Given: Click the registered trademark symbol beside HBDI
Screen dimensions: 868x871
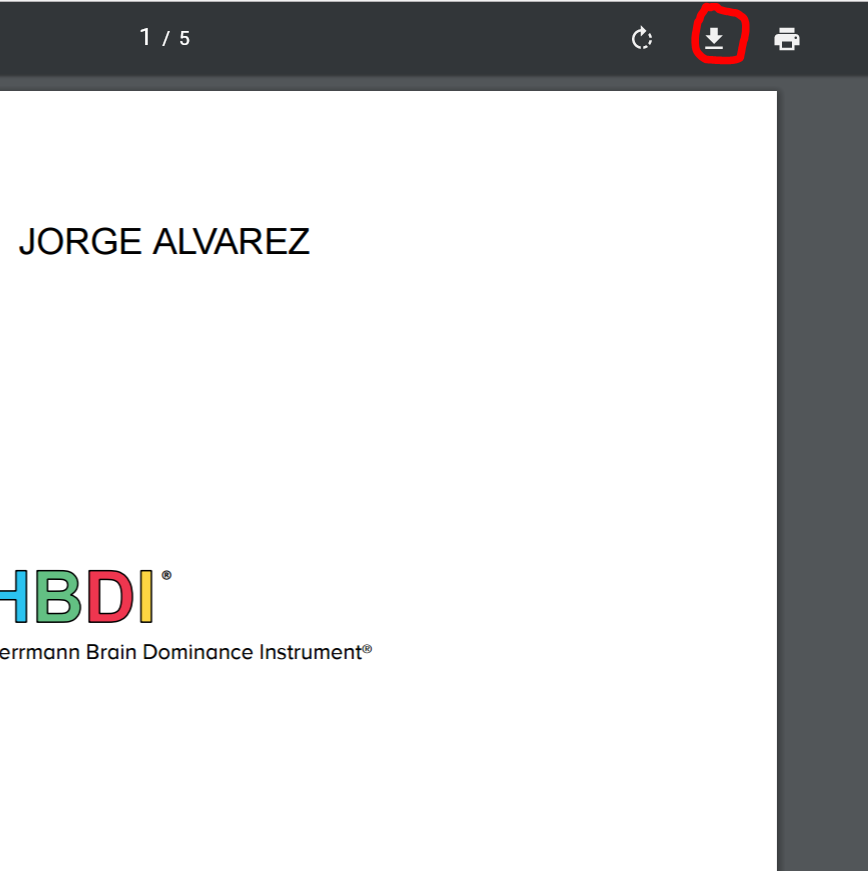Looking at the screenshot, I should (x=166, y=575).
